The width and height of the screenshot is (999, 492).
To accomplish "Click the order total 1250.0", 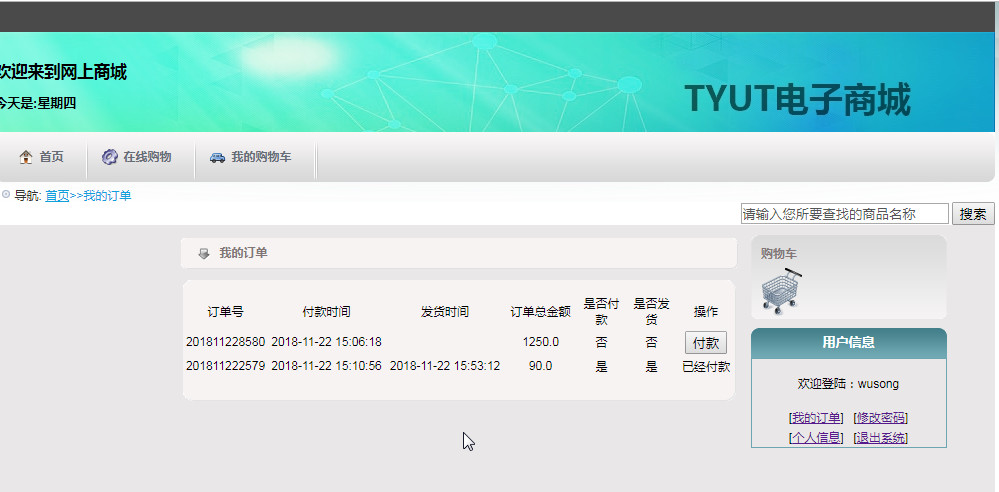I will (x=540, y=342).
